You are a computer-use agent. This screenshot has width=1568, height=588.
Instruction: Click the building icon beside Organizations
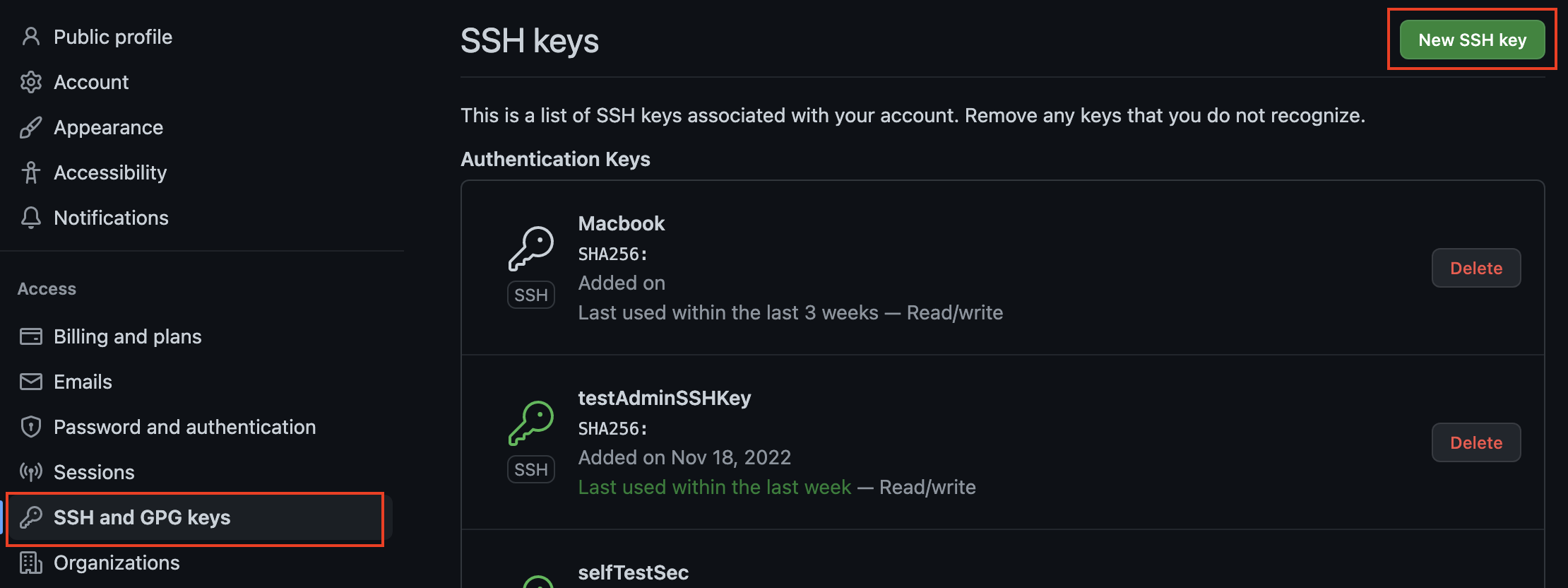[x=31, y=563]
